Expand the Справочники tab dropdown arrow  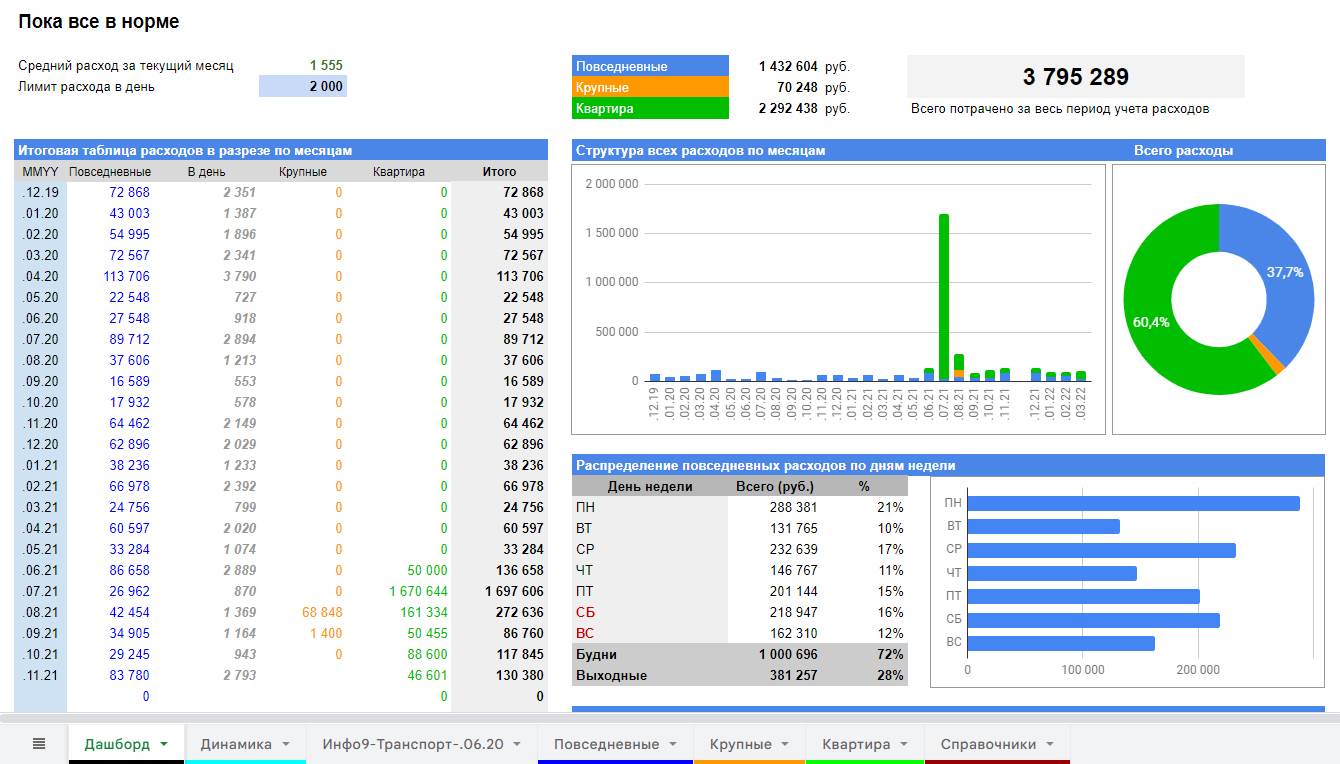coord(1050,744)
